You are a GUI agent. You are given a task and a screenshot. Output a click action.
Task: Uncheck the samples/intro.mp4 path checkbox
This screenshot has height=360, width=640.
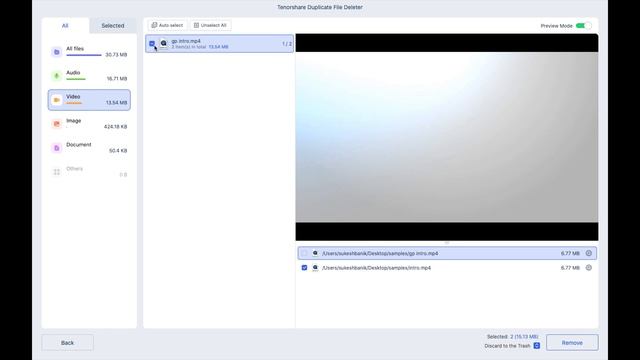[x=304, y=268]
